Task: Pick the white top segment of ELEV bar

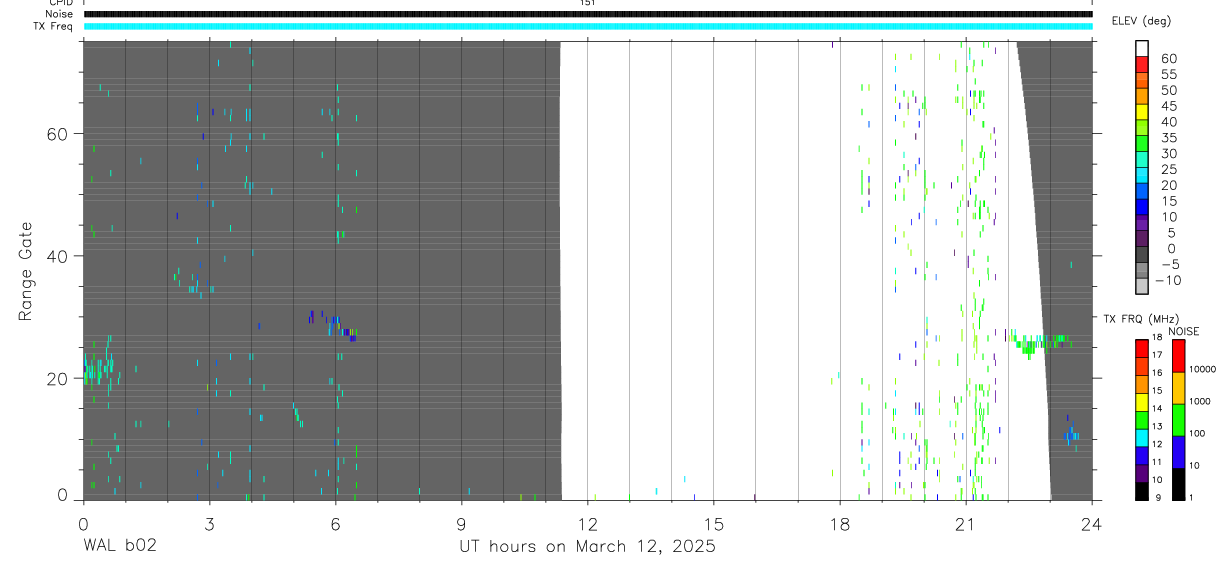Action: coord(1142,48)
